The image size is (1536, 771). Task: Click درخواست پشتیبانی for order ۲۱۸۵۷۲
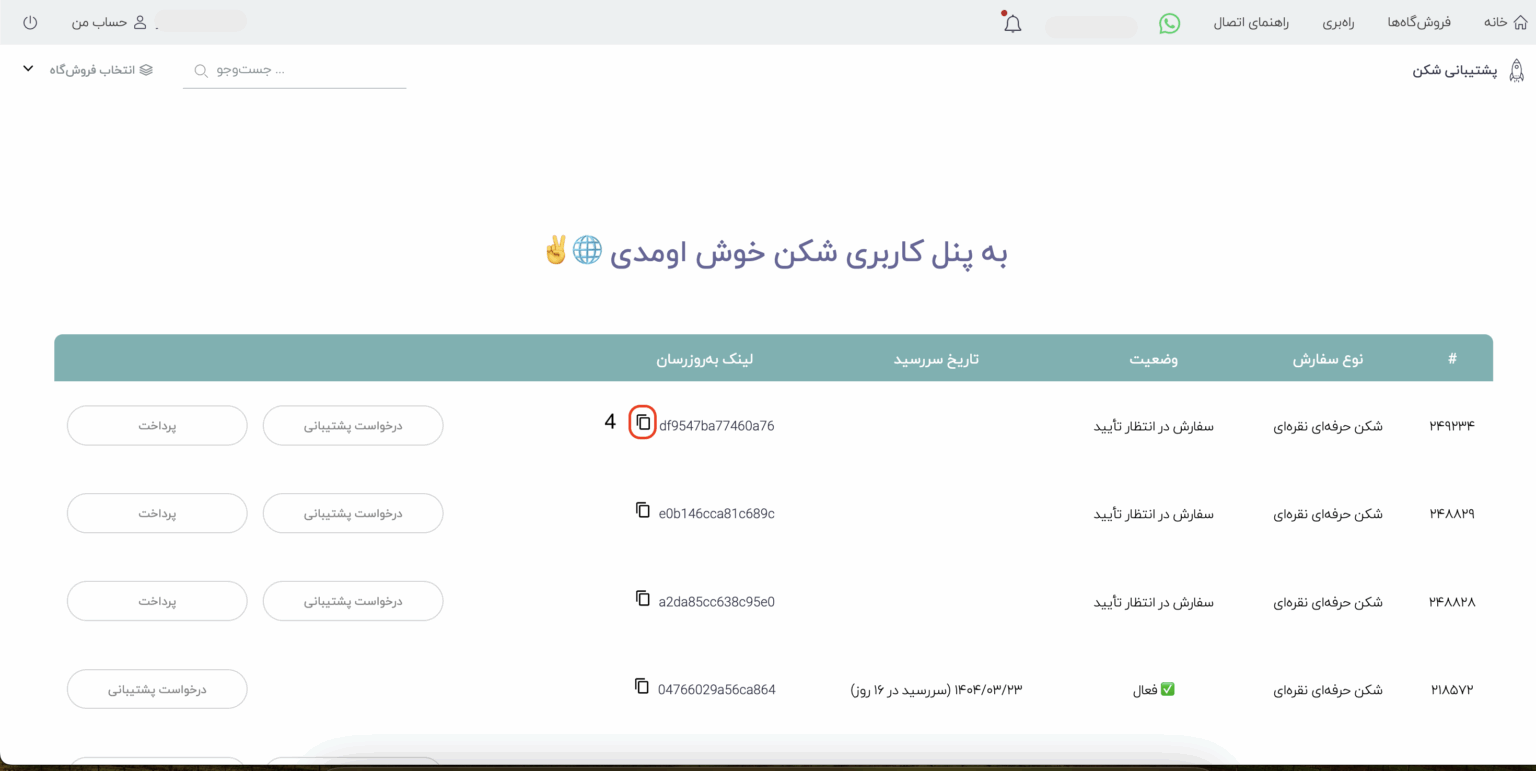(x=156, y=688)
